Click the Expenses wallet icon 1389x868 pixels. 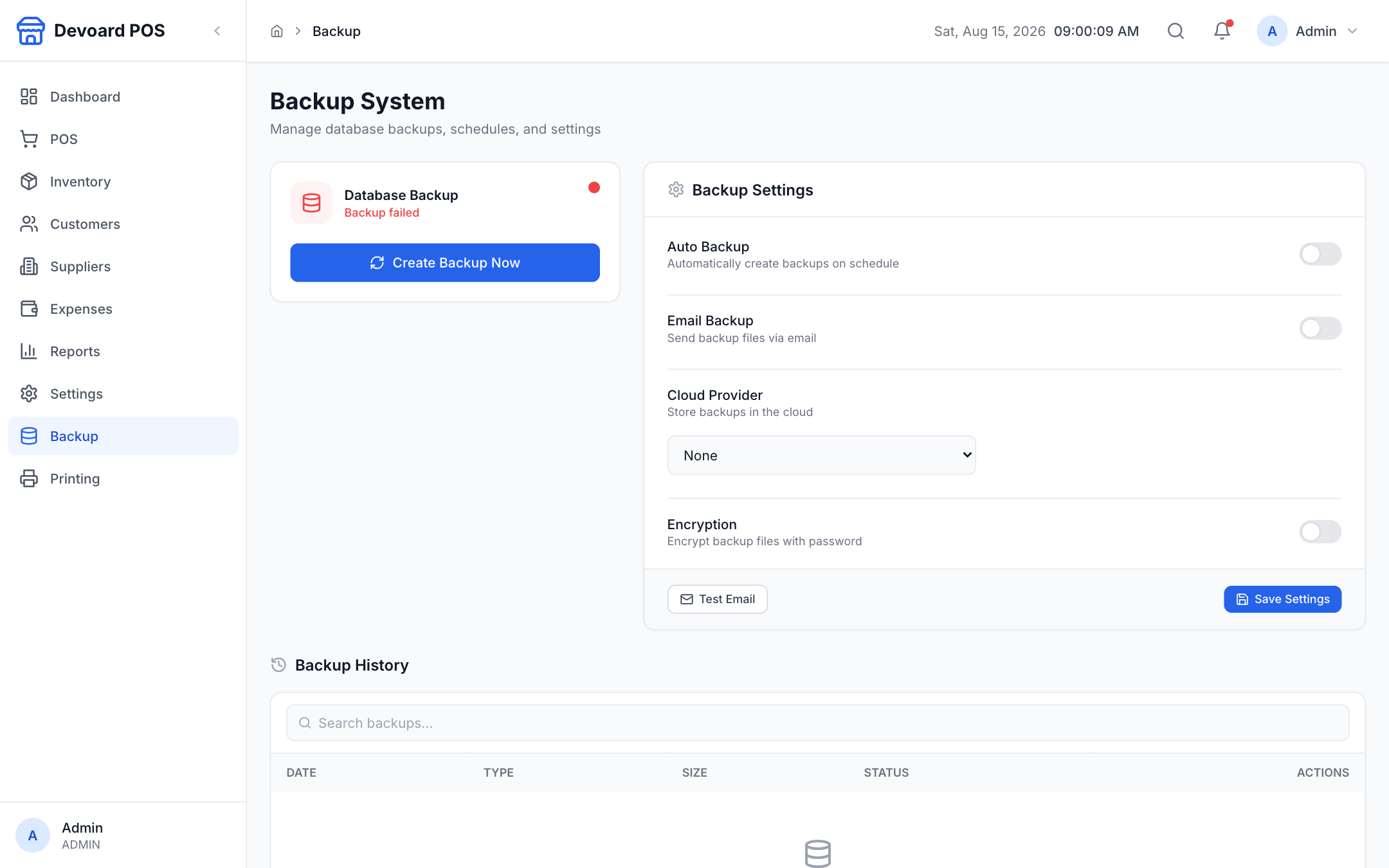29,309
